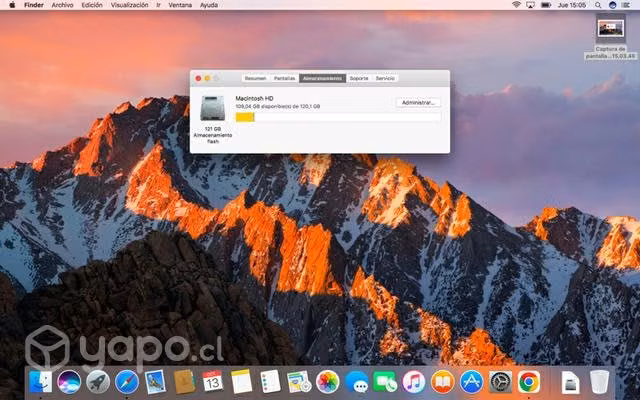Viewport: 640px width, 400px height.
Task: Open the Ayuda menu
Action: pos(209,5)
